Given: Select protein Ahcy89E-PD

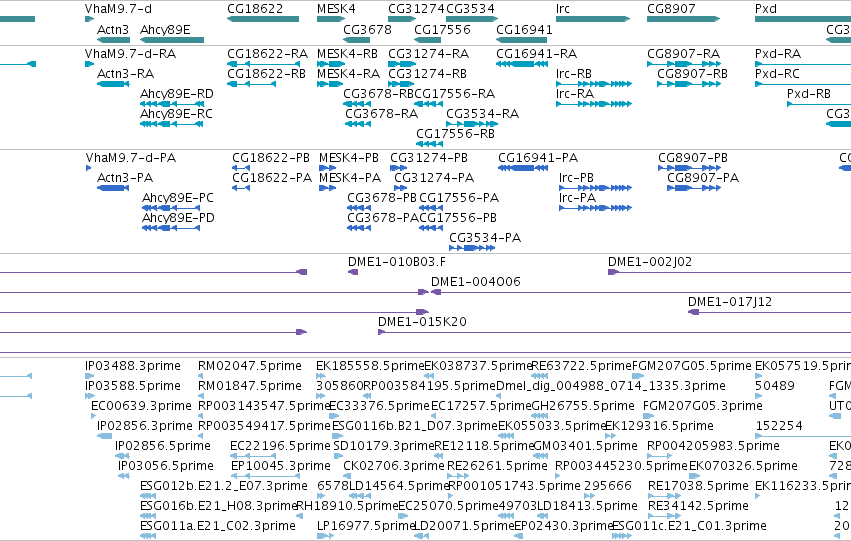Looking at the screenshot, I should [171, 228].
